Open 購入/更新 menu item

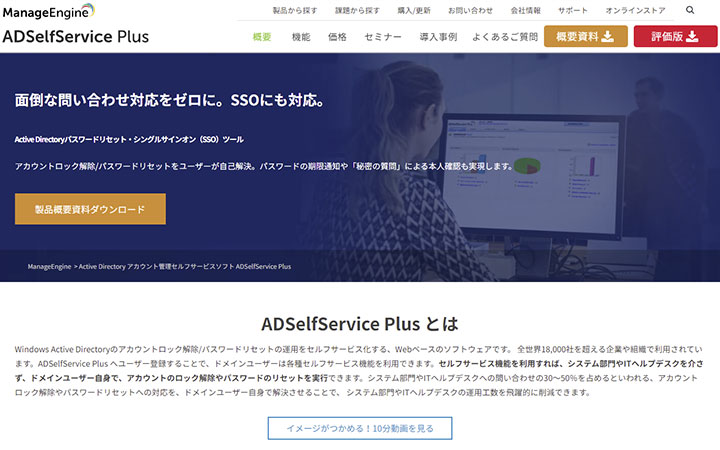(414, 11)
